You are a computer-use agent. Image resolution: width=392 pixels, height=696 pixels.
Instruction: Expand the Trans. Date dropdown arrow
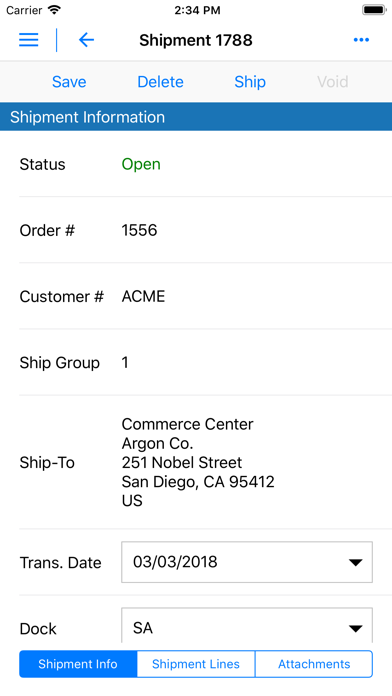[355, 562]
